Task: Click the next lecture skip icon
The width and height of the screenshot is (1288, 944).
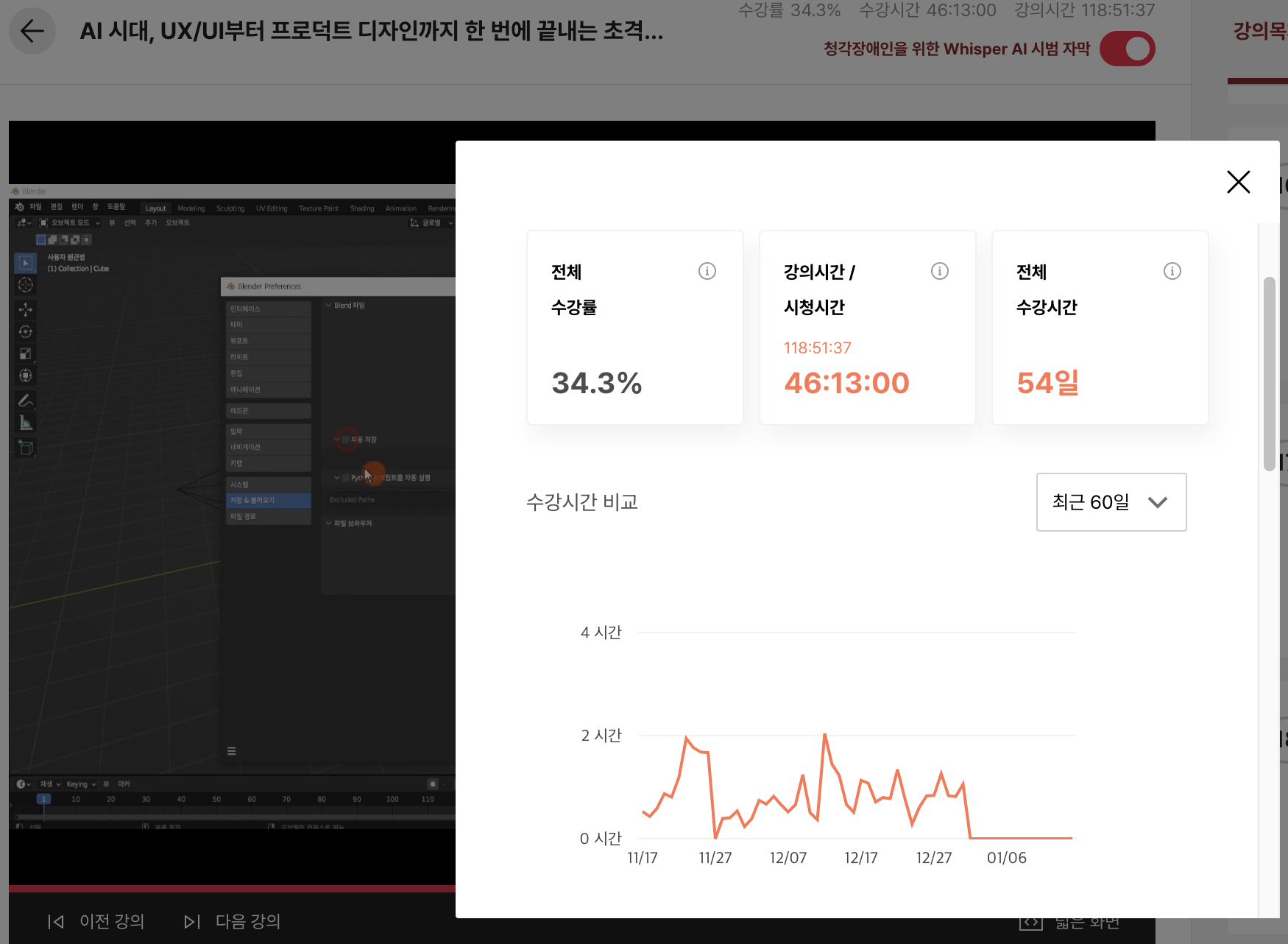Action: pos(192,922)
